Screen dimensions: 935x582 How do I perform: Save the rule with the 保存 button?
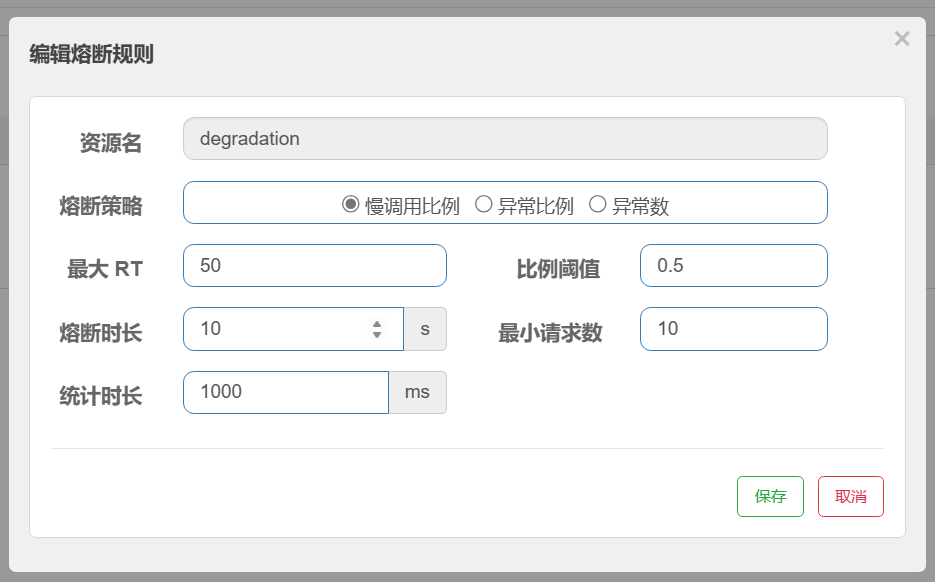tap(770, 496)
